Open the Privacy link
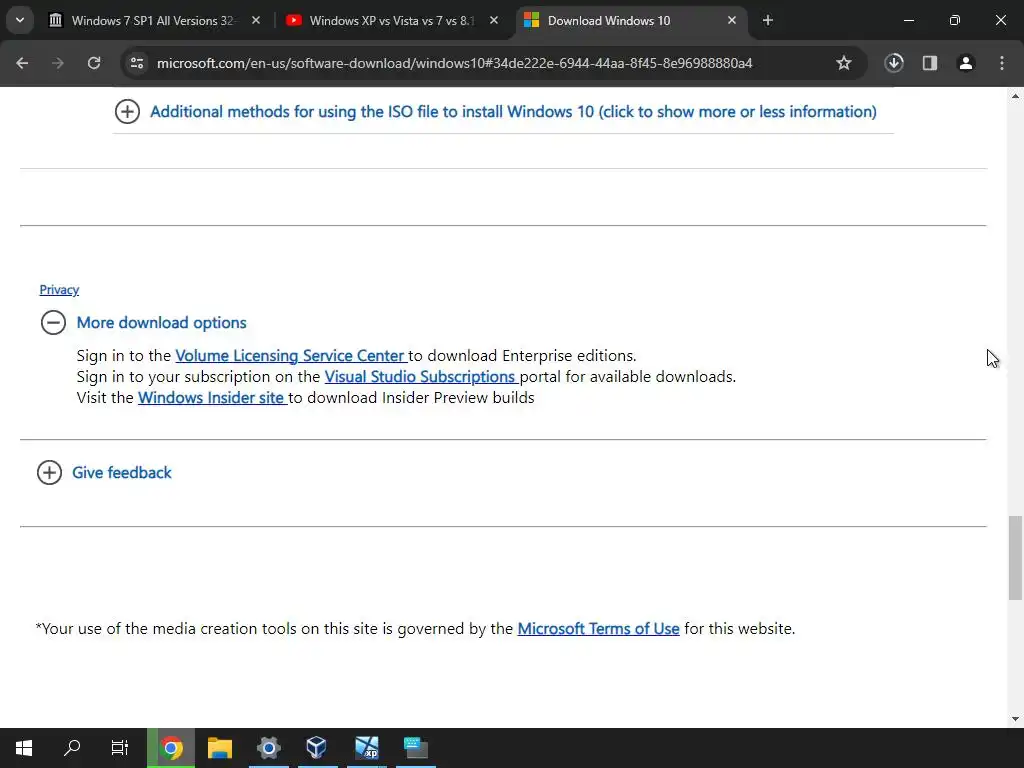The width and height of the screenshot is (1024, 768). click(59, 289)
